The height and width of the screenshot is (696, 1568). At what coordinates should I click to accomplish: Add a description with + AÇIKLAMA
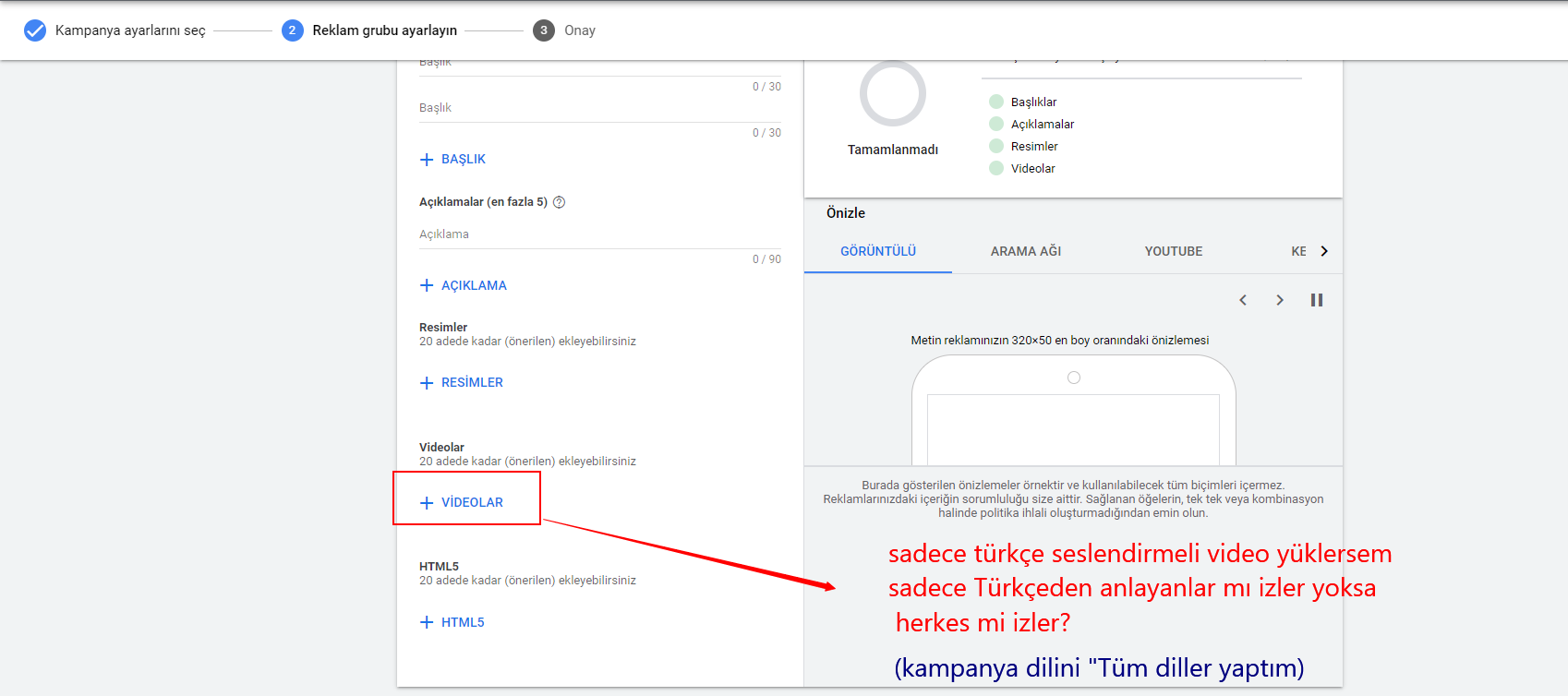(463, 285)
